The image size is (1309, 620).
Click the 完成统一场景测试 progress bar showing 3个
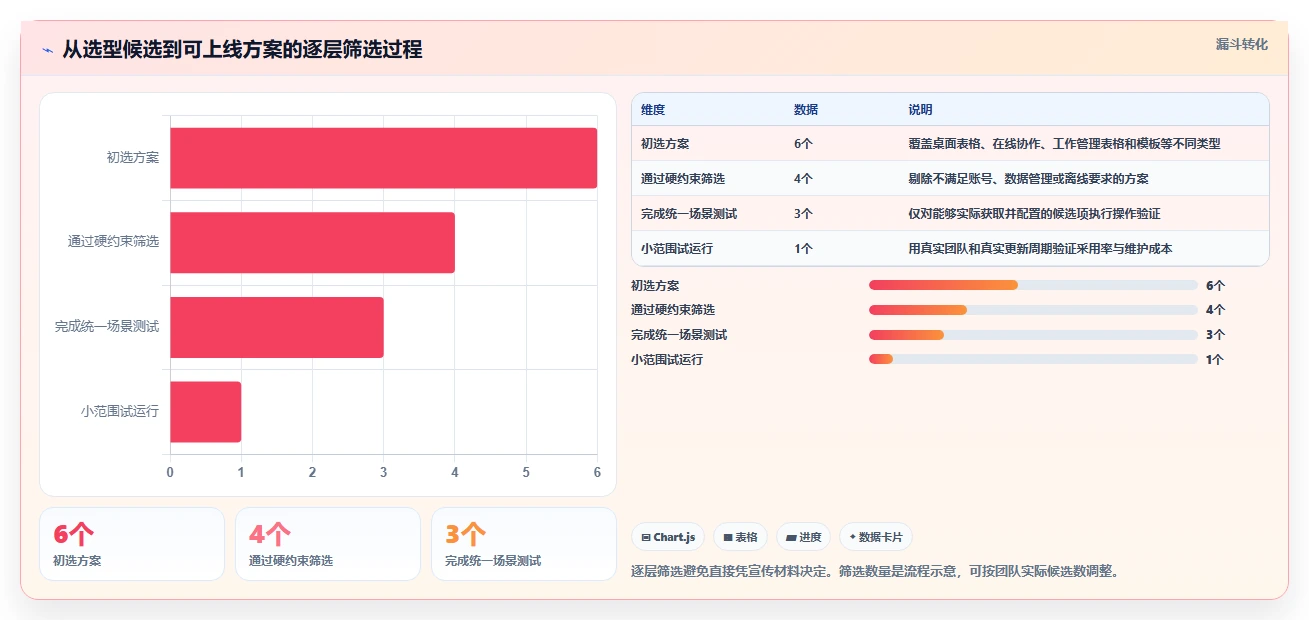[x=1033, y=335]
